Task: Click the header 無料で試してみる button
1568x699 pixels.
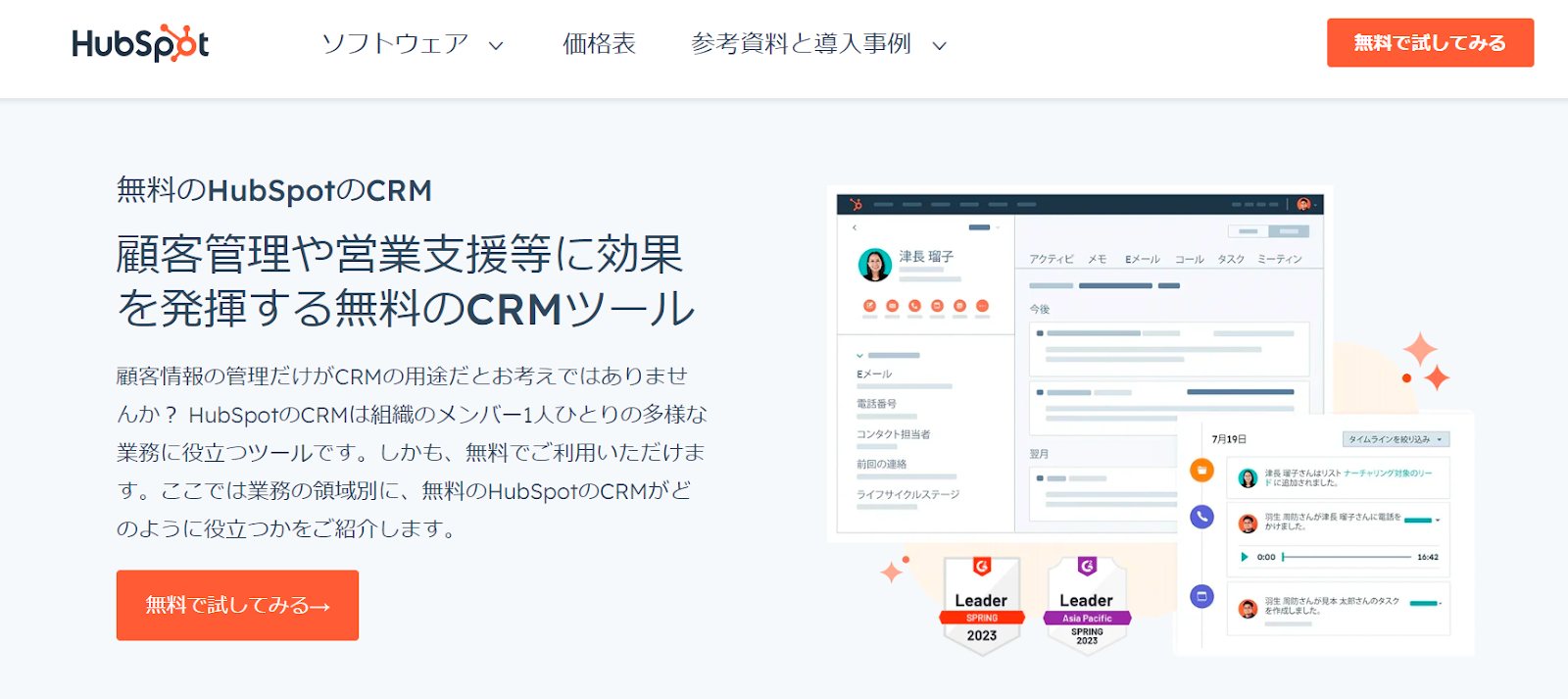Action: [1430, 43]
